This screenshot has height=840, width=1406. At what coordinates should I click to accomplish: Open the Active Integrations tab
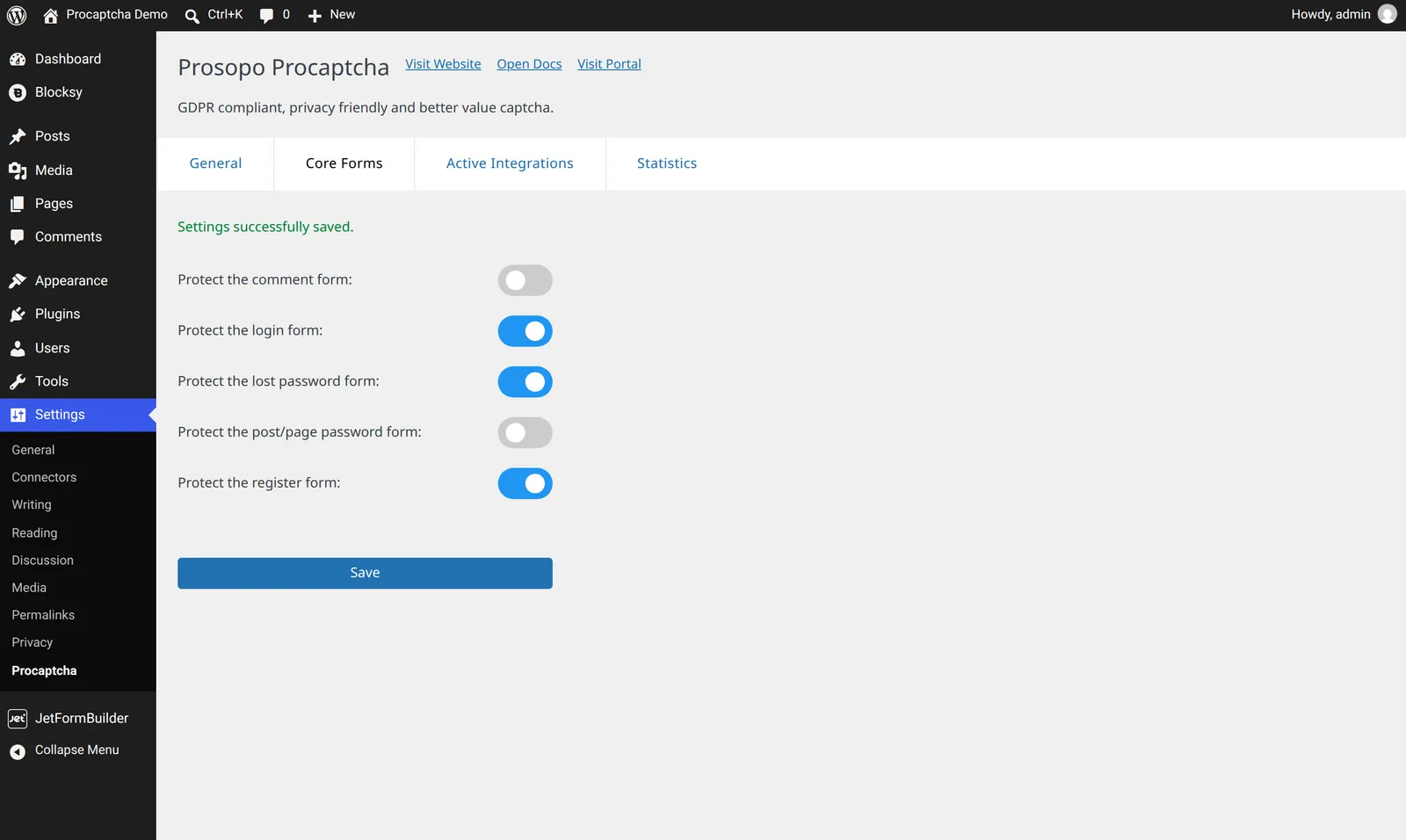tap(510, 163)
